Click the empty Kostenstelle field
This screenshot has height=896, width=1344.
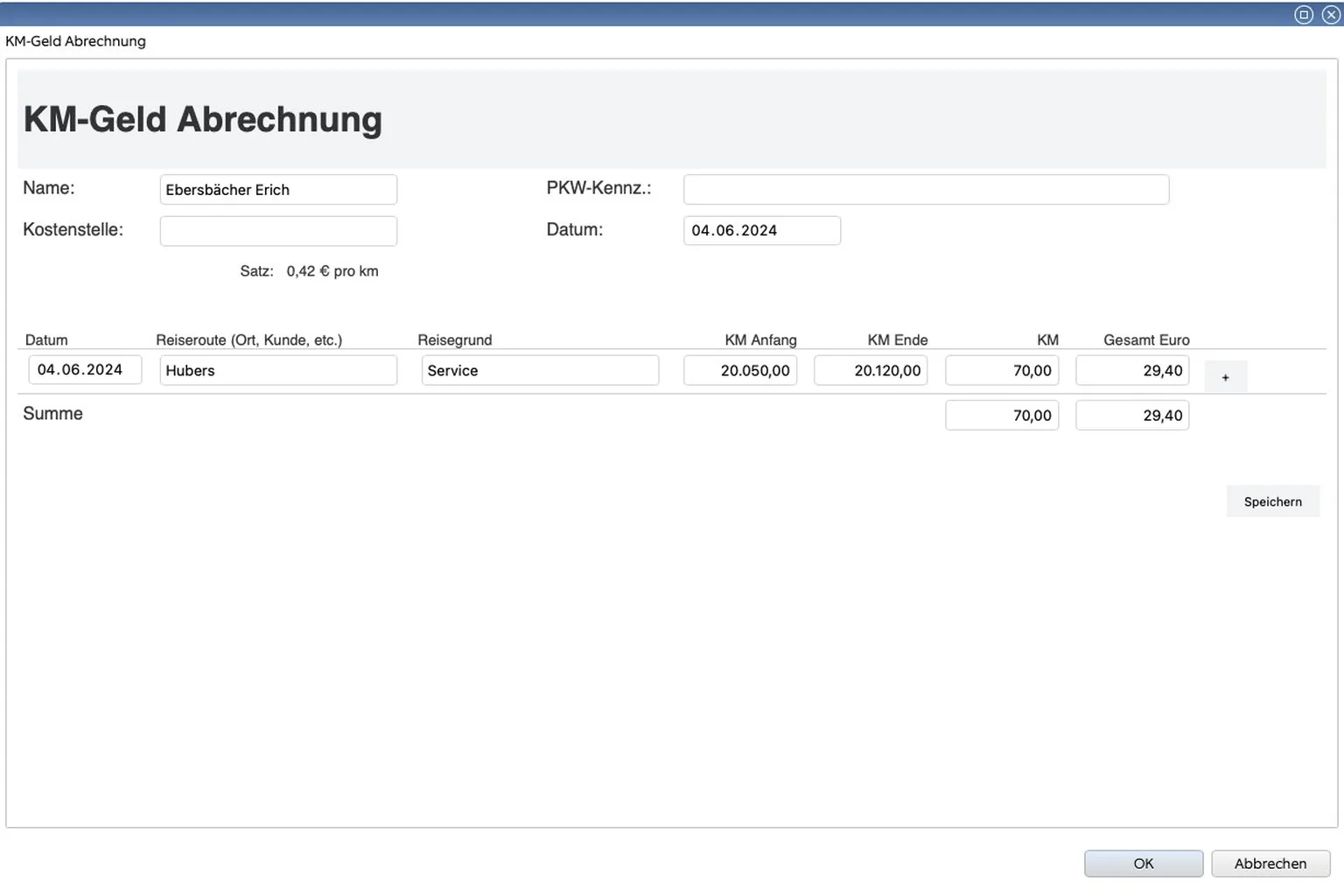click(278, 231)
